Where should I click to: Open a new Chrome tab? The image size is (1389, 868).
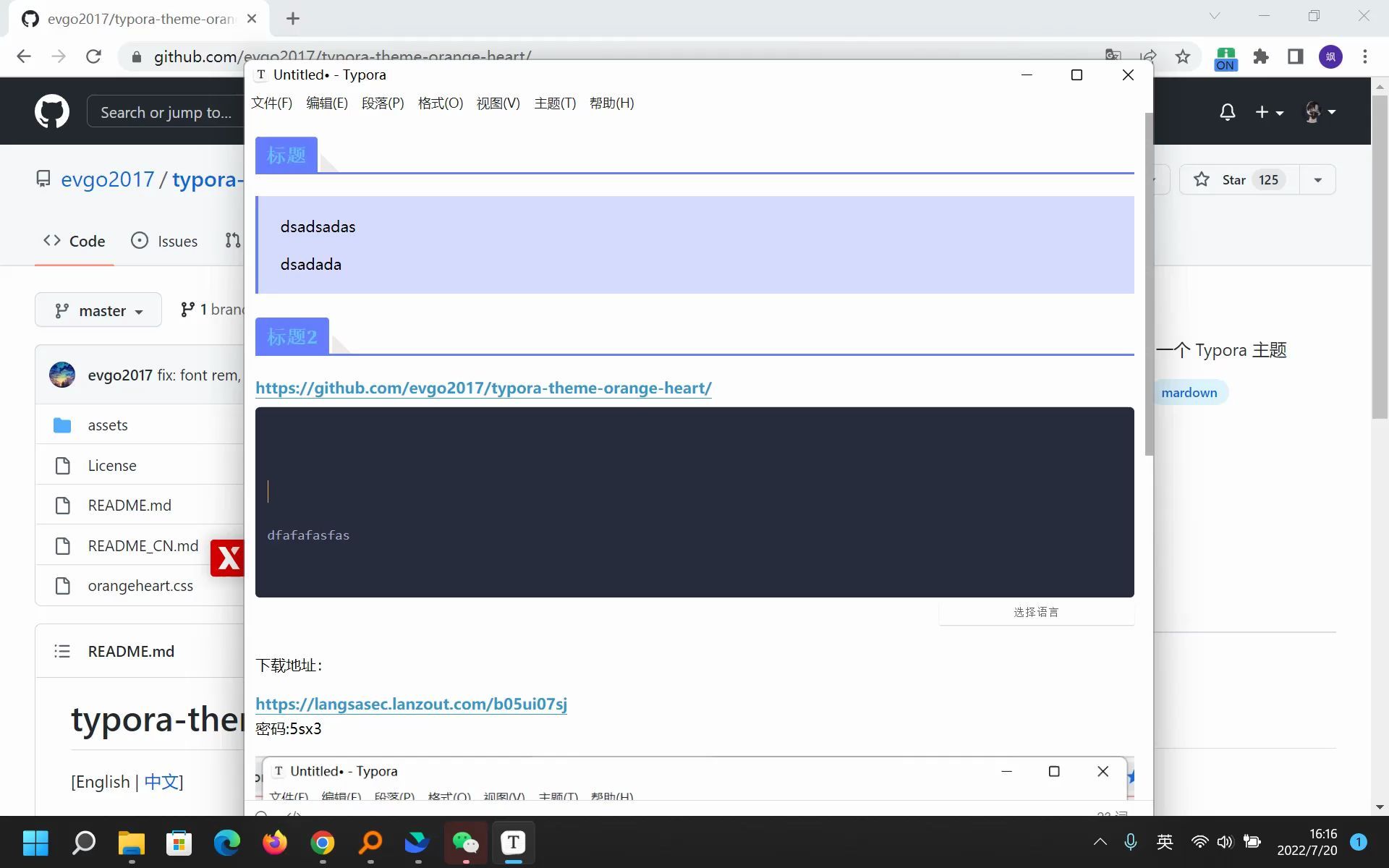tap(293, 19)
